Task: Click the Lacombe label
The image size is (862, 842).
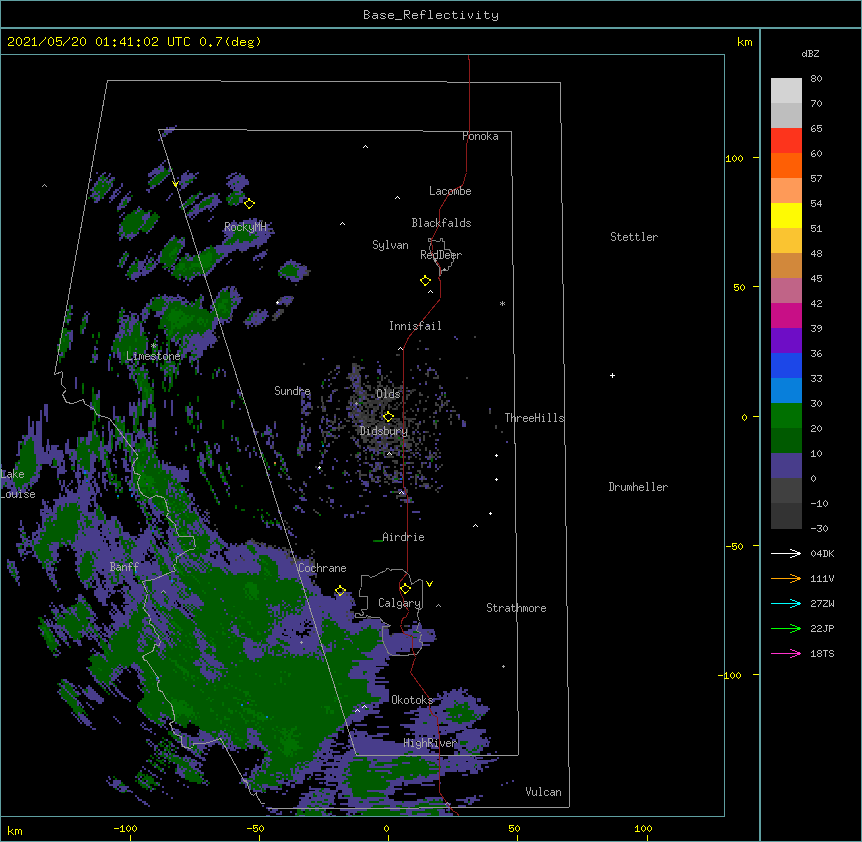Action: click(450, 191)
